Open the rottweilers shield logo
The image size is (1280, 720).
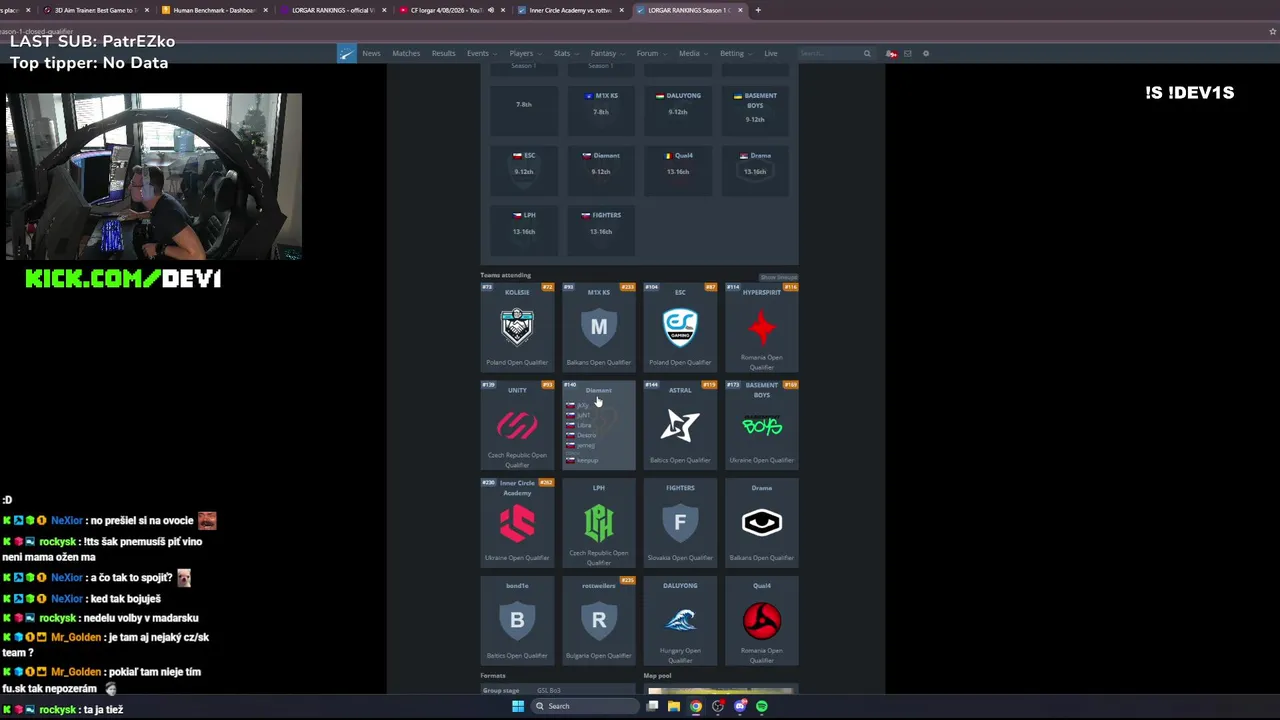tap(599, 620)
